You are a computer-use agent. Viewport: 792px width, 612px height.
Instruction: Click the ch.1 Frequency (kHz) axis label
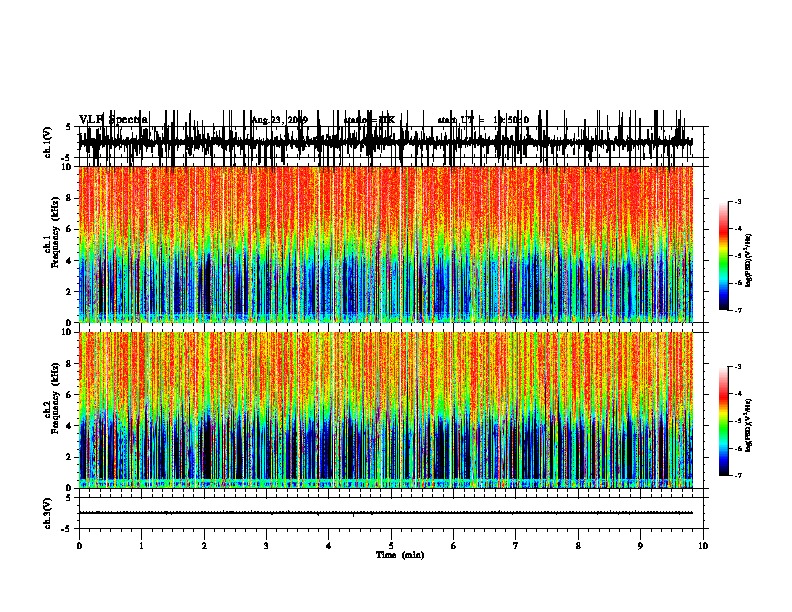pyautogui.click(x=51, y=232)
